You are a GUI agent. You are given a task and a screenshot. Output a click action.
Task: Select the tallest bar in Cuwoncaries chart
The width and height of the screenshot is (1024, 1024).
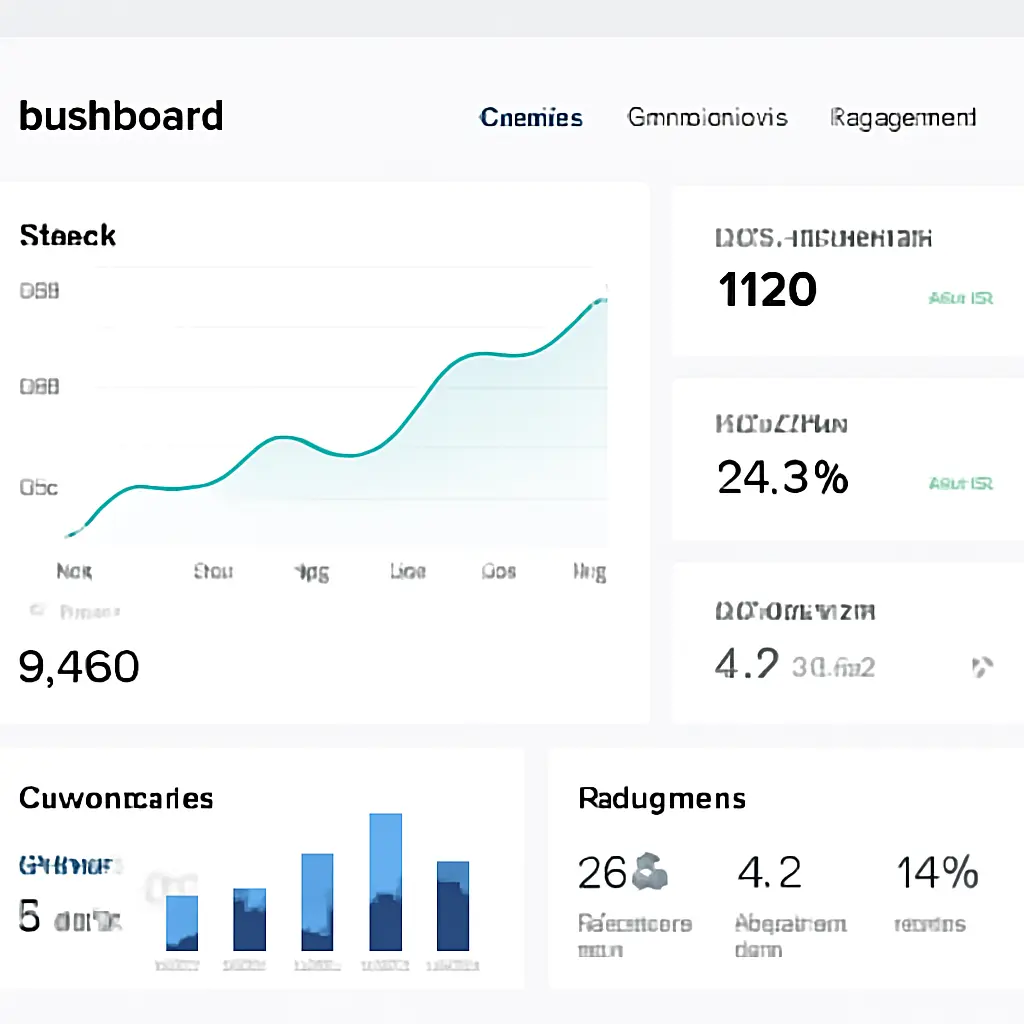387,880
